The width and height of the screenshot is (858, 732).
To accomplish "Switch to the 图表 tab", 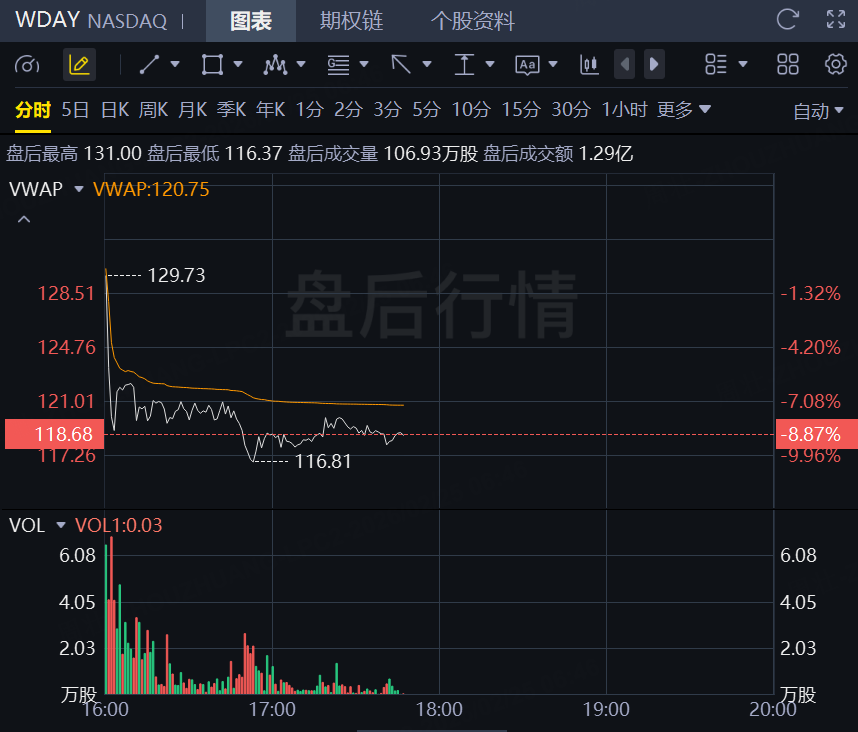I will point(251,21).
